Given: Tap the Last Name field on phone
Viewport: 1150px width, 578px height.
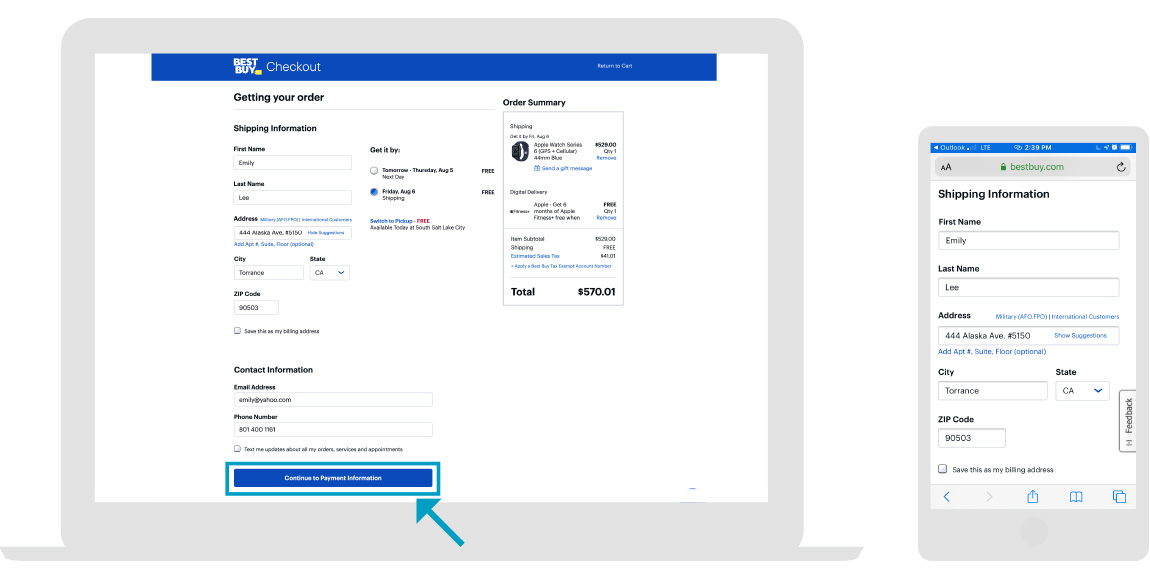Looking at the screenshot, I should [1028, 288].
